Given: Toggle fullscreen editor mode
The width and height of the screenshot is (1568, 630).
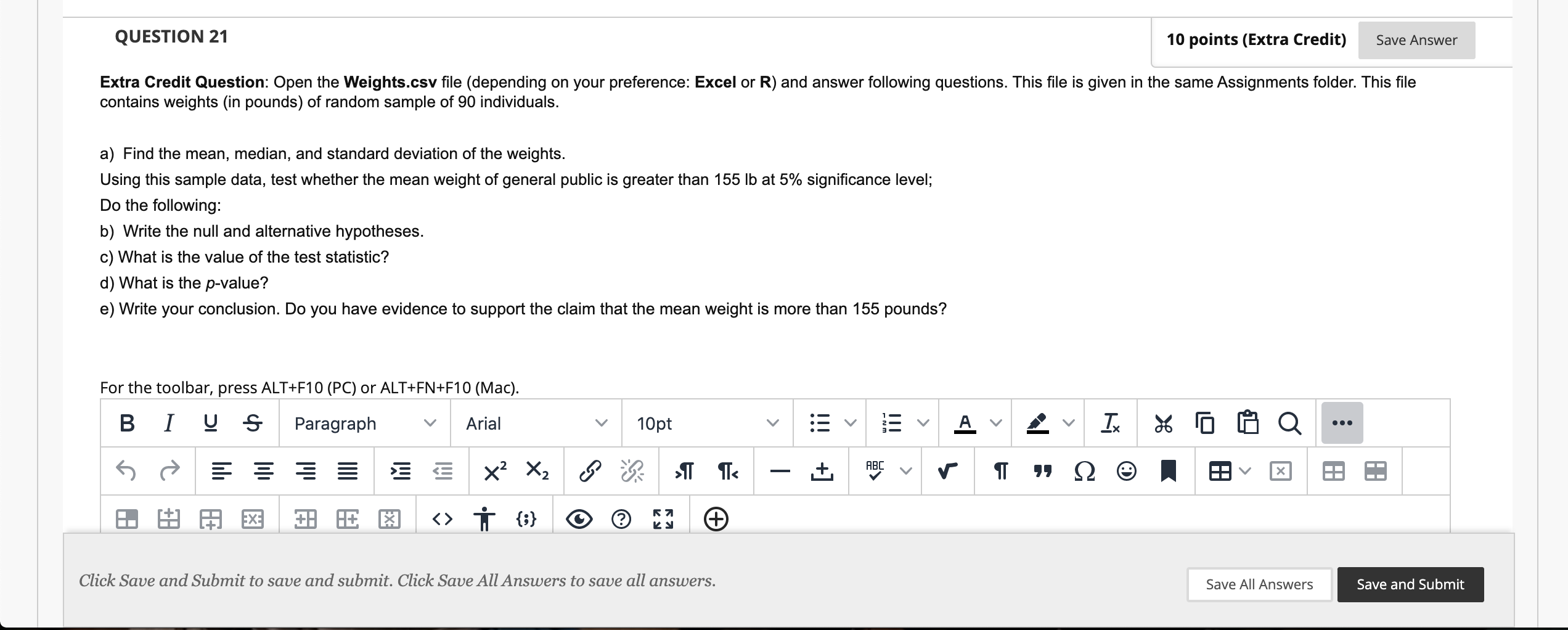Looking at the screenshot, I should tap(663, 520).
